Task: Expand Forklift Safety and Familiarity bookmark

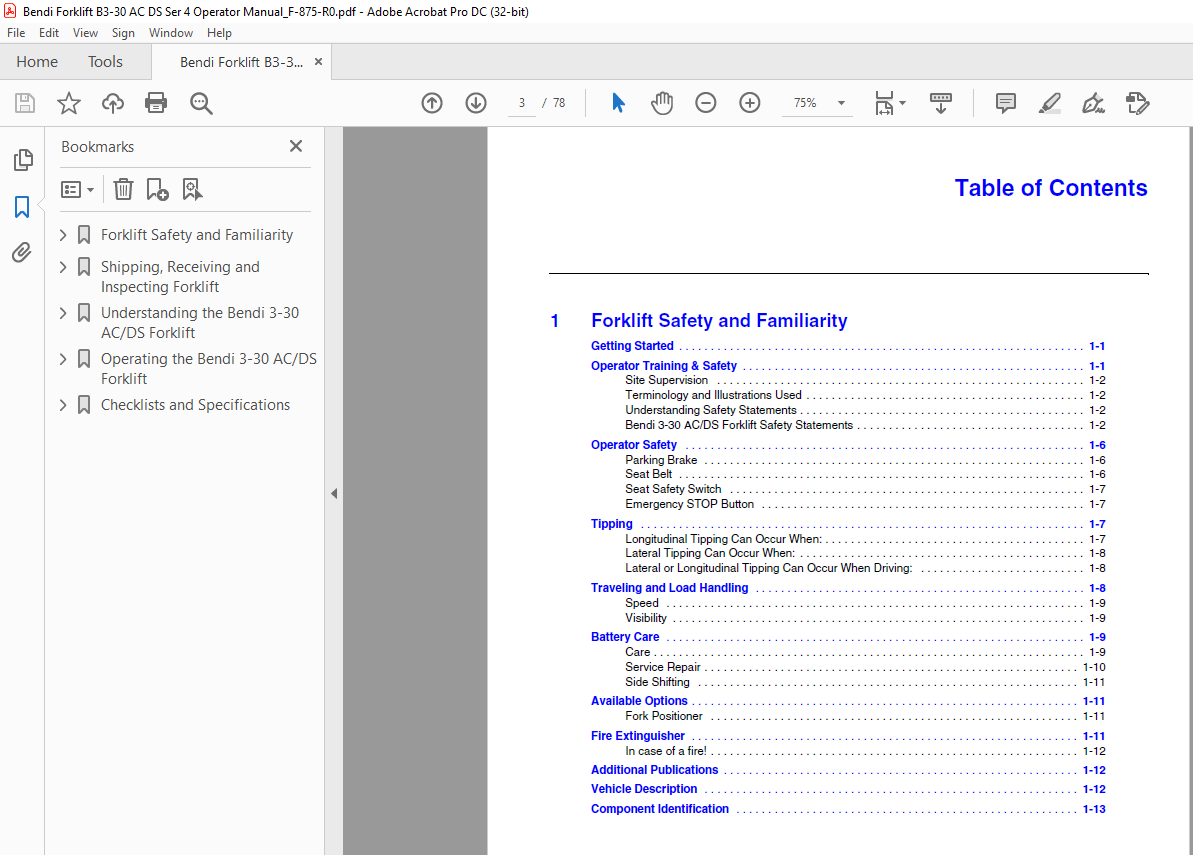Action: click(x=63, y=235)
